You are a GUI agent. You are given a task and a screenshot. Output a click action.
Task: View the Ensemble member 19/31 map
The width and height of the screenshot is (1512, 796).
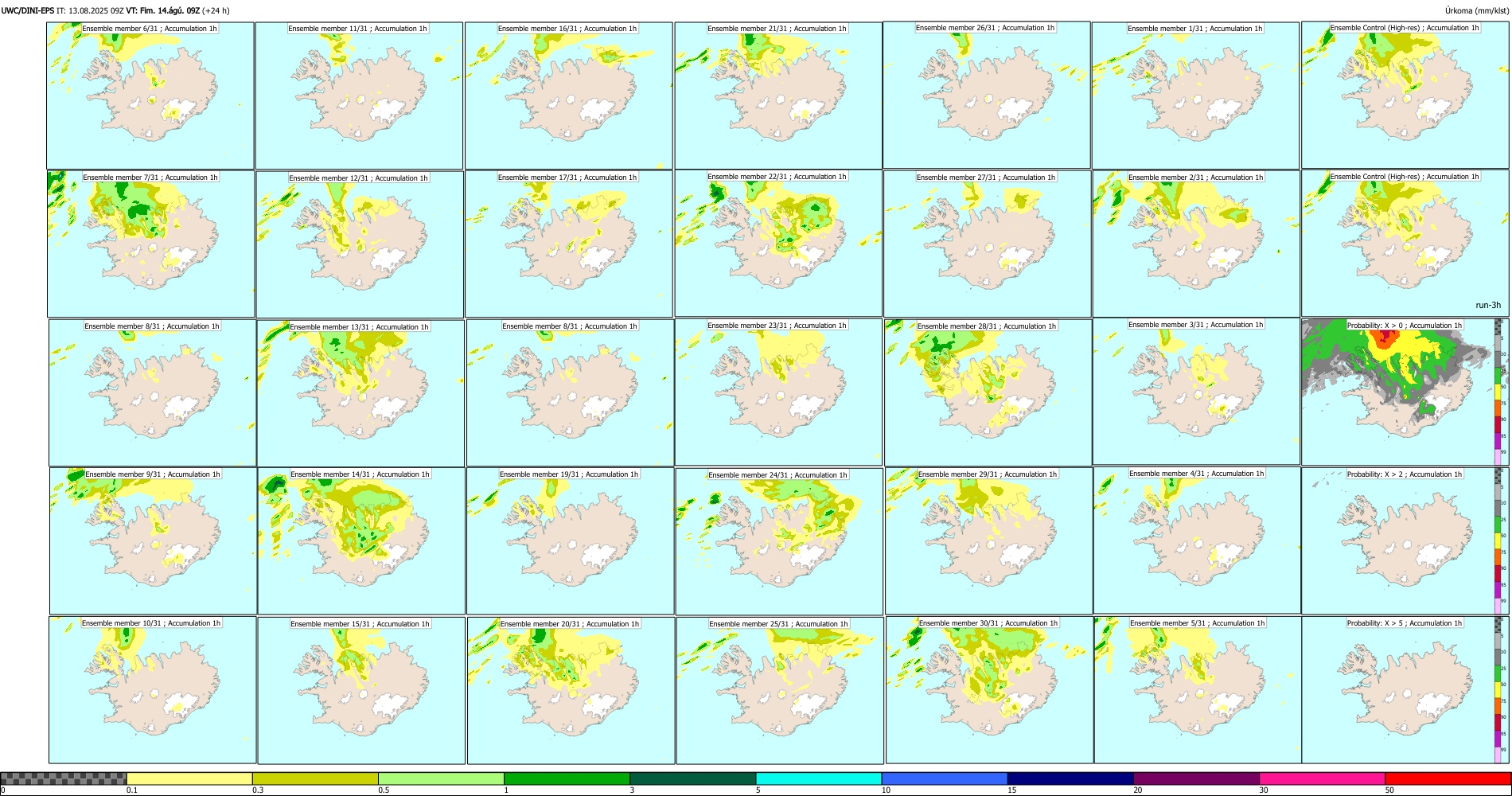pyautogui.click(x=570, y=541)
